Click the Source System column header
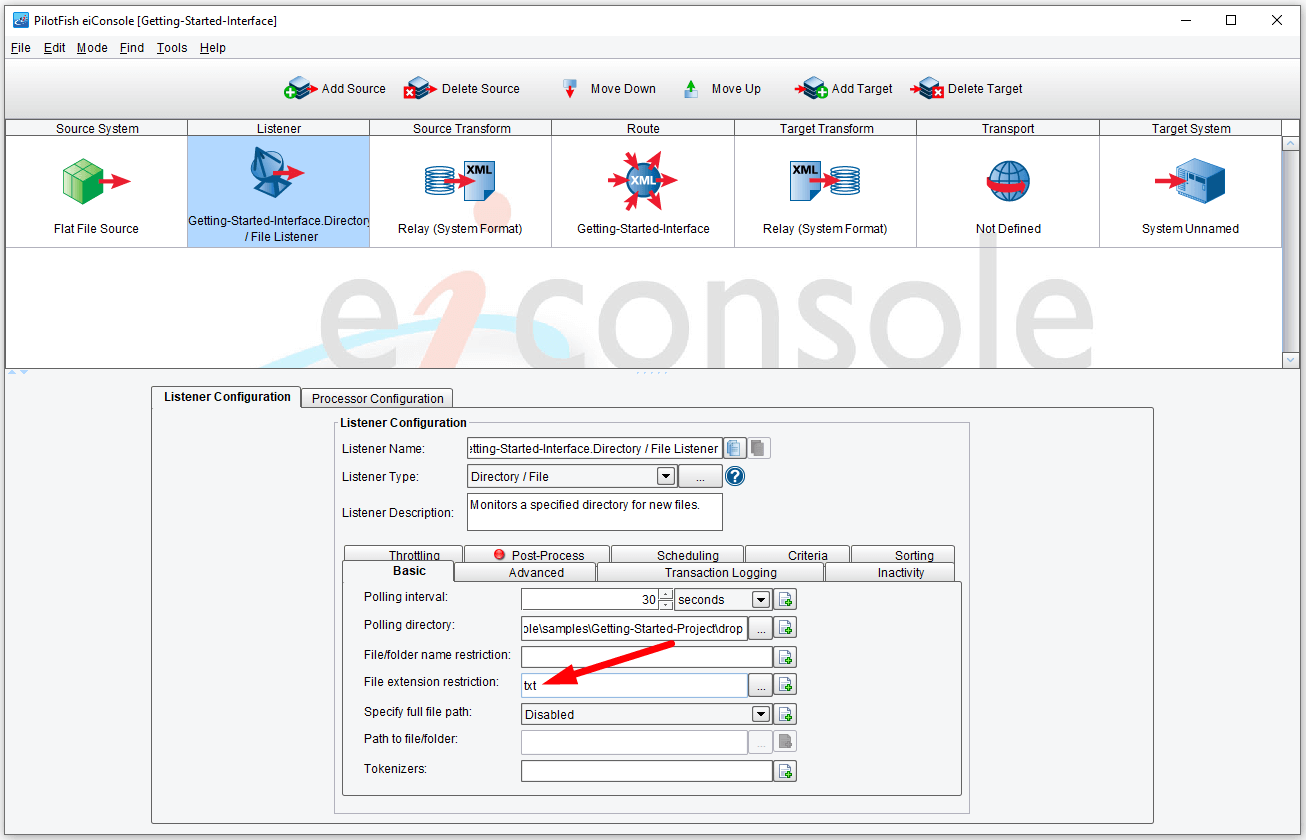 tap(97, 128)
